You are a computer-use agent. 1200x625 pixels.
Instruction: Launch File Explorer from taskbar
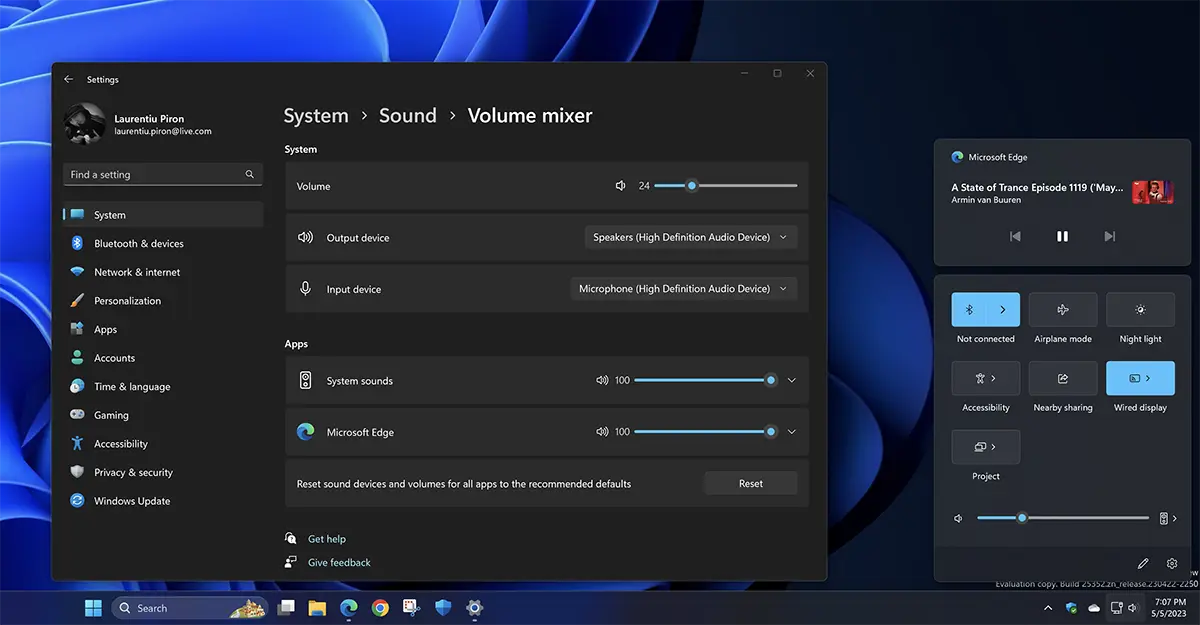[x=317, y=607]
